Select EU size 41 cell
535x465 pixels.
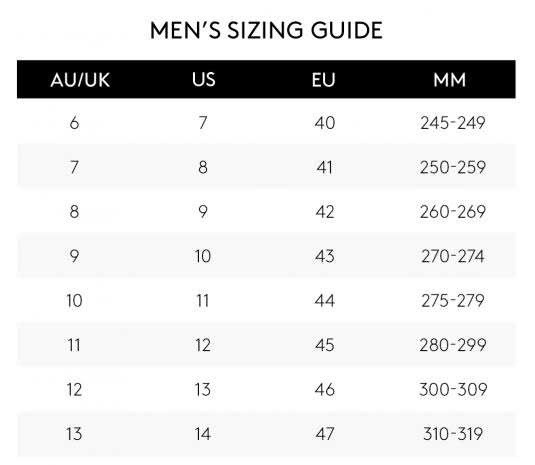[324, 167]
